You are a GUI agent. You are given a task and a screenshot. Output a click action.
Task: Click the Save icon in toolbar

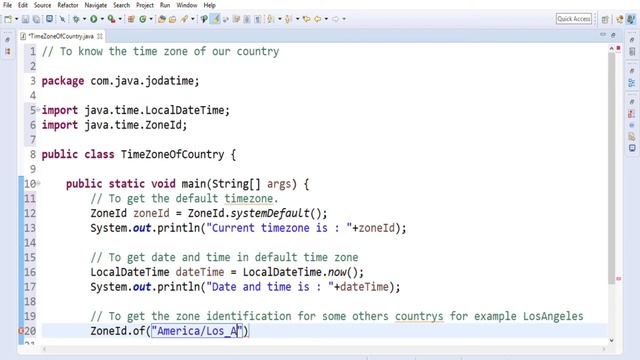[x=25, y=19]
